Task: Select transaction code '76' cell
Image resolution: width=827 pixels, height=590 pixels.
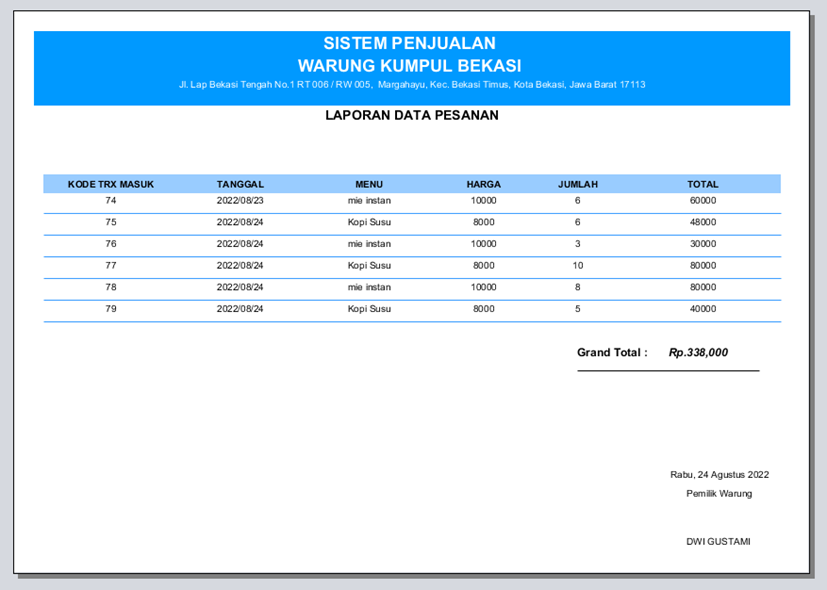Action: click(111, 244)
